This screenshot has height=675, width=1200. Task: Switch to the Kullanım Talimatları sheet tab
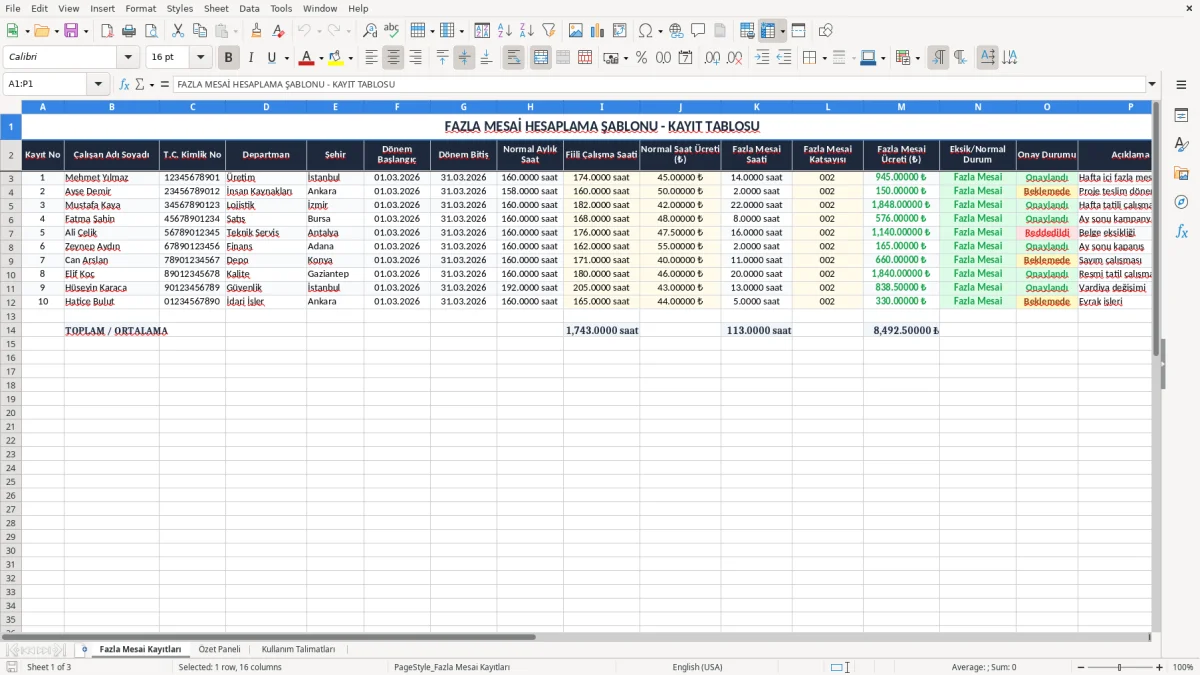coord(298,649)
